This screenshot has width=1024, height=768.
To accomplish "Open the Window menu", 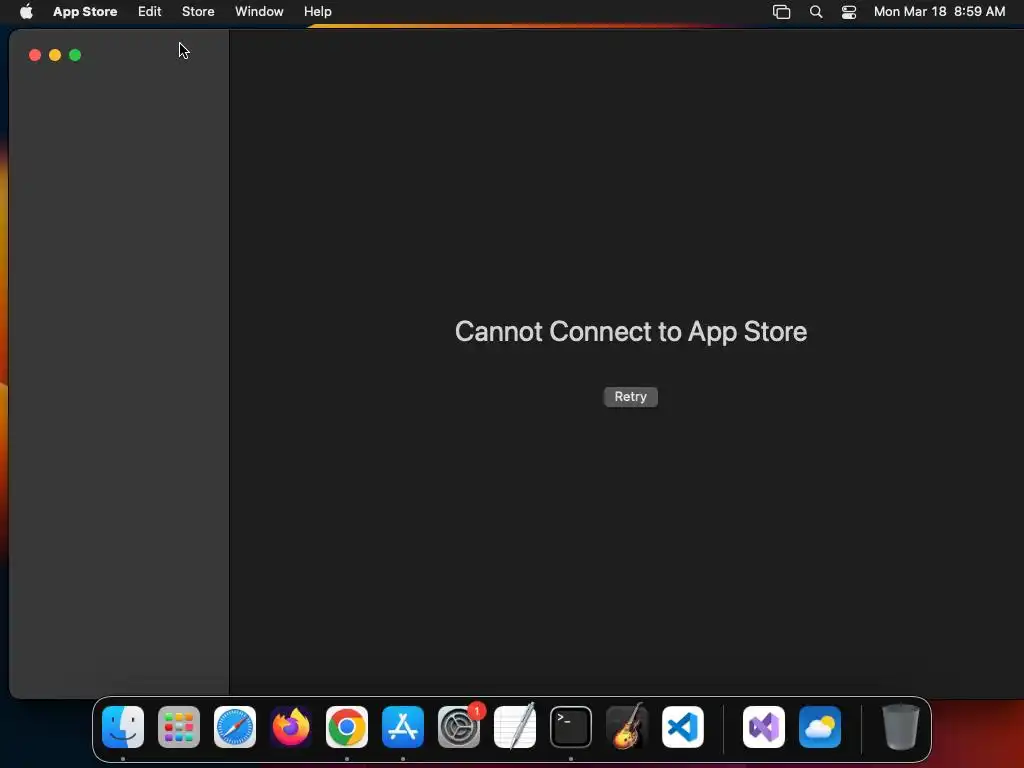I will (259, 12).
